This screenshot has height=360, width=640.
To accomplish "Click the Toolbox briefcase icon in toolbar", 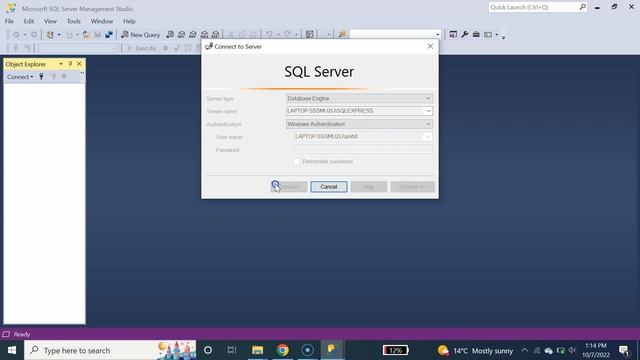I will pyautogui.click(x=476, y=35).
